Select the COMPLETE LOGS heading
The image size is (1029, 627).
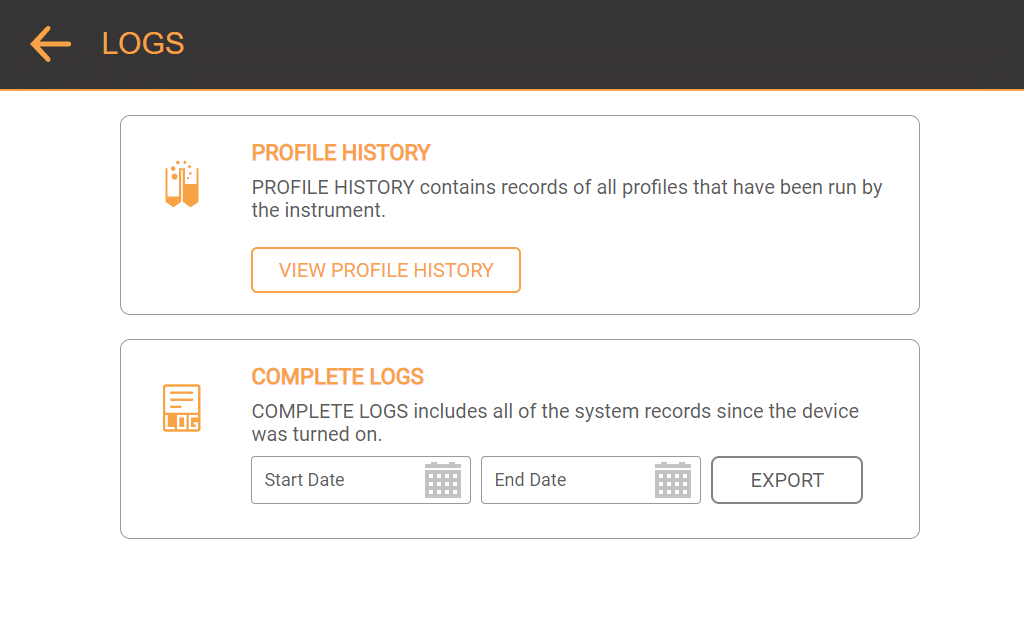[x=338, y=377]
